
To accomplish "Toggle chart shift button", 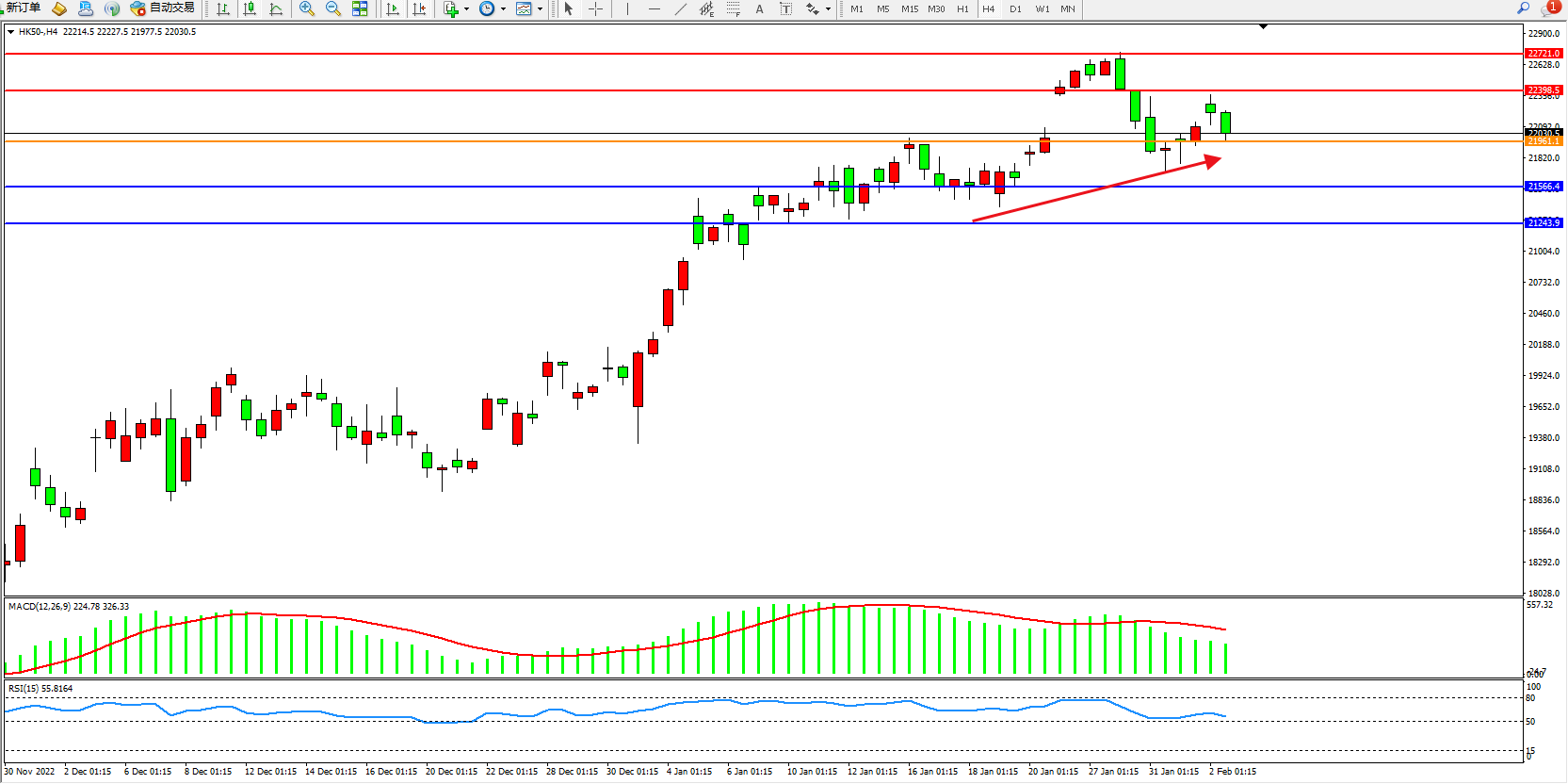I will (x=419, y=9).
